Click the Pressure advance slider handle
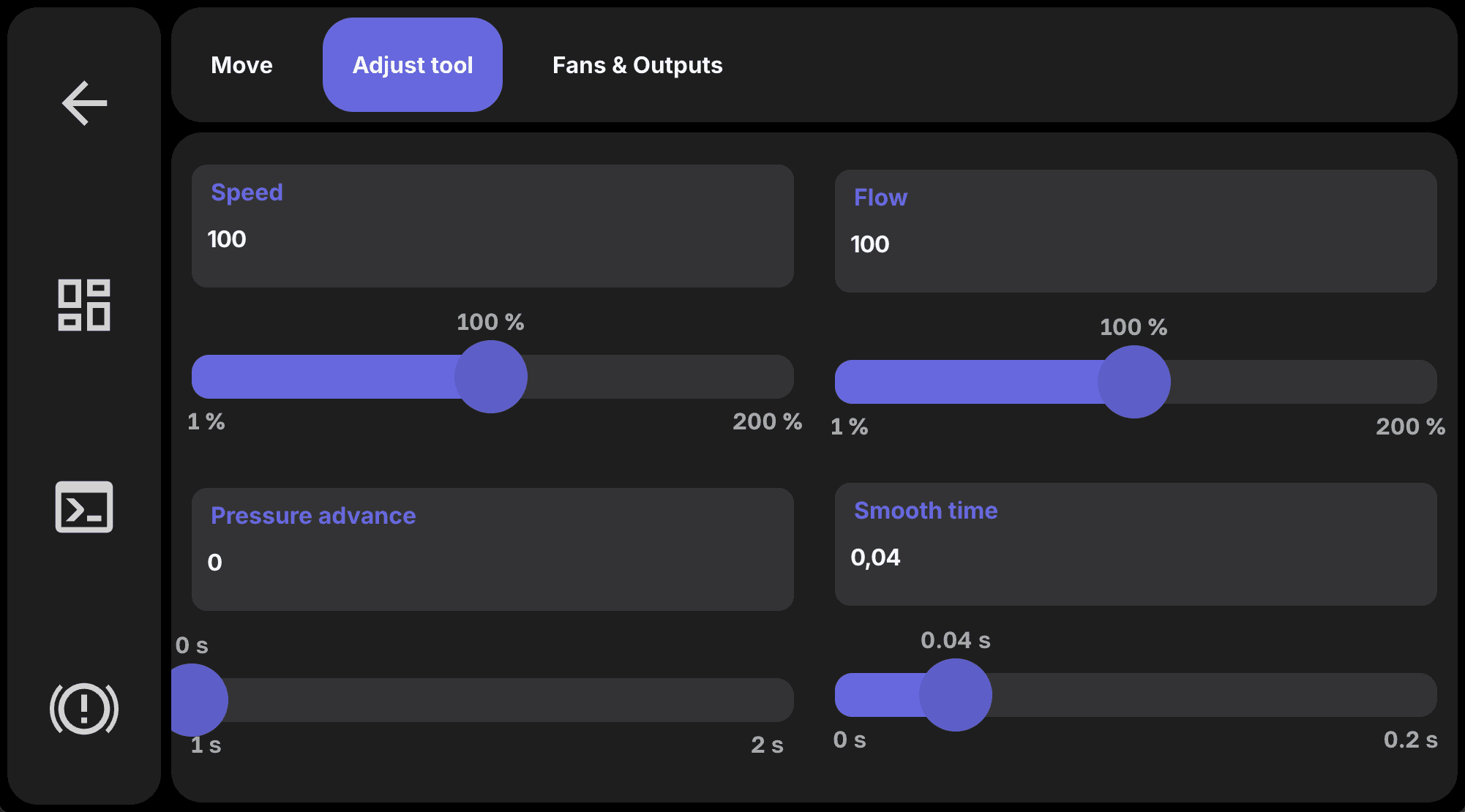 [x=192, y=700]
